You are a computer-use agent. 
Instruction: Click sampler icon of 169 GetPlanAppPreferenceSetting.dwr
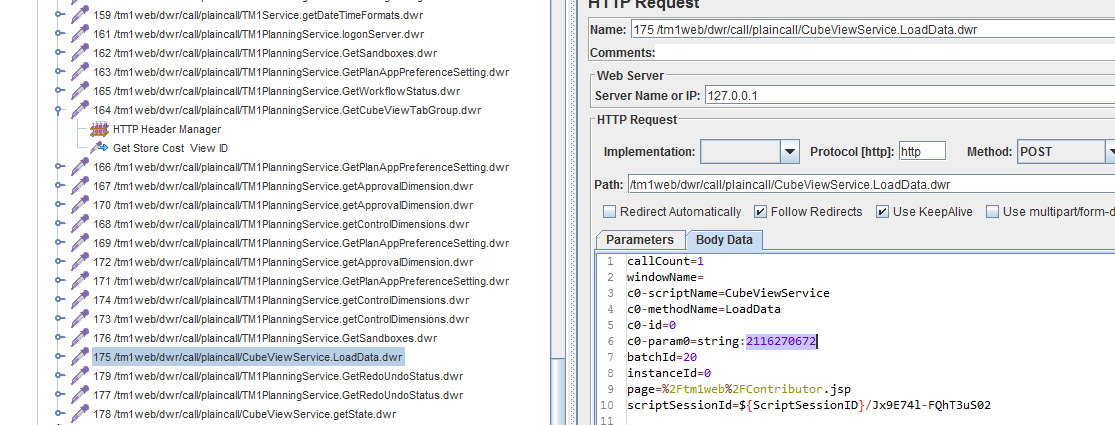tap(80, 243)
